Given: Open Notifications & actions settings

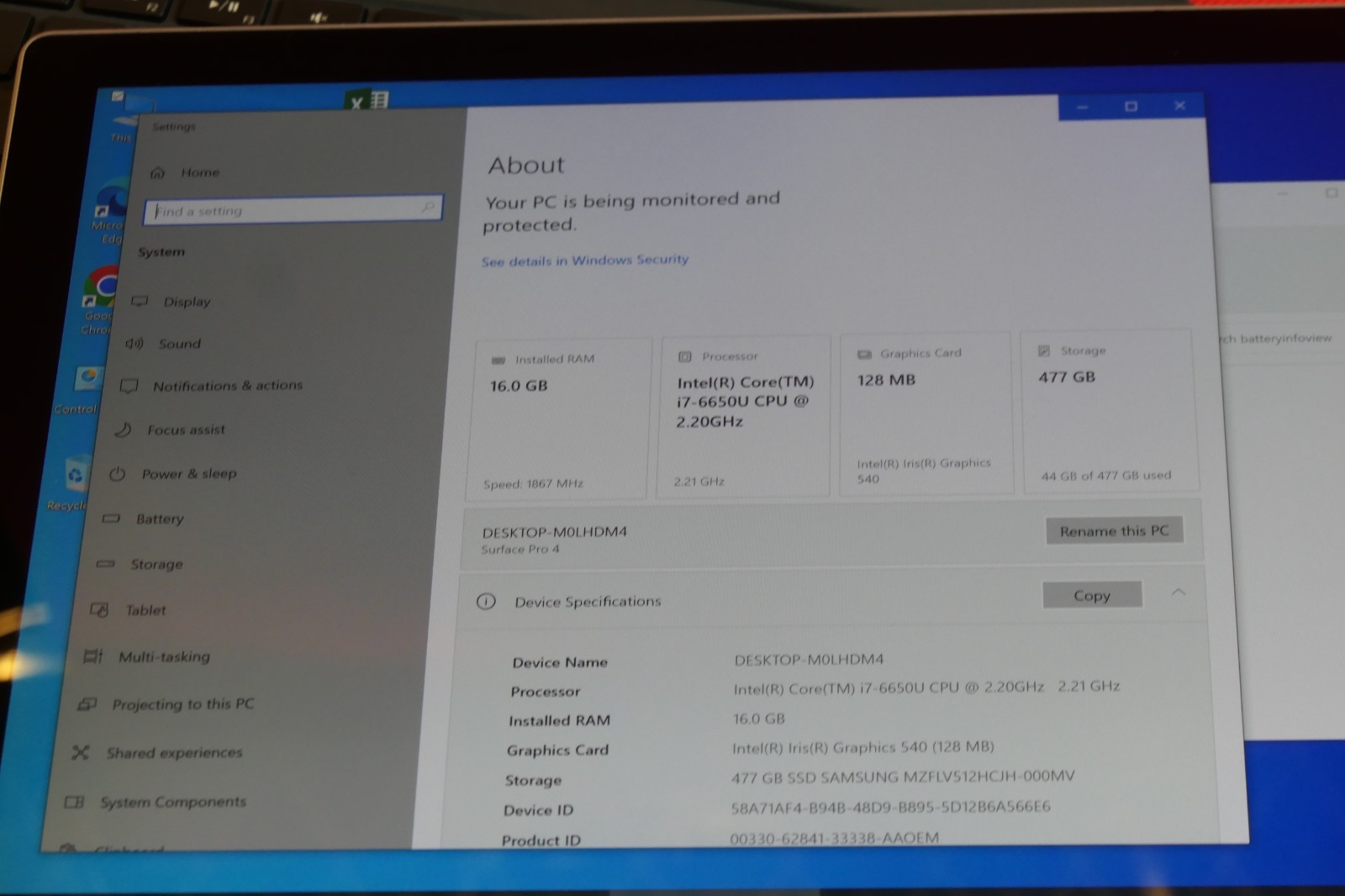Looking at the screenshot, I should click(228, 386).
